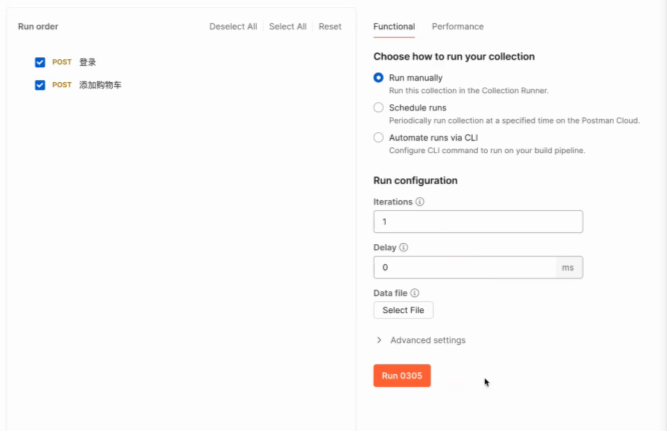Click the Deselect All link
The height and width of the screenshot is (431, 667).
point(233,27)
